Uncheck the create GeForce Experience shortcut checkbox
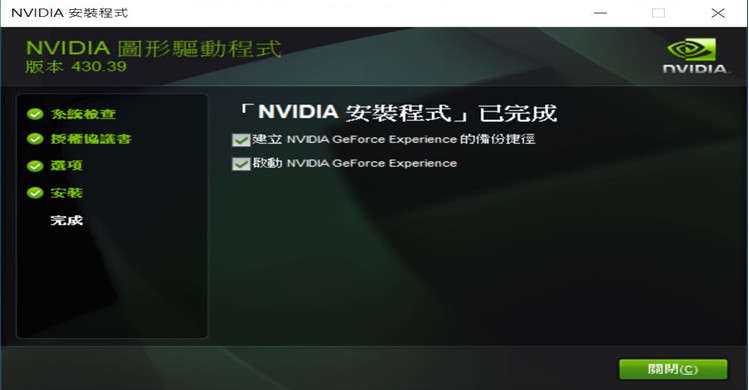Viewport: 749px width, 390px height. pos(241,140)
